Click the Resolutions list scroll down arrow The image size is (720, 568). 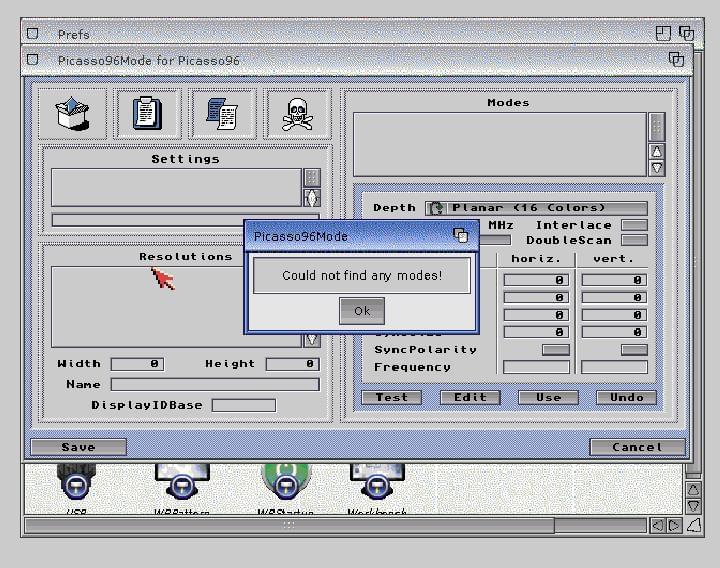312,340
